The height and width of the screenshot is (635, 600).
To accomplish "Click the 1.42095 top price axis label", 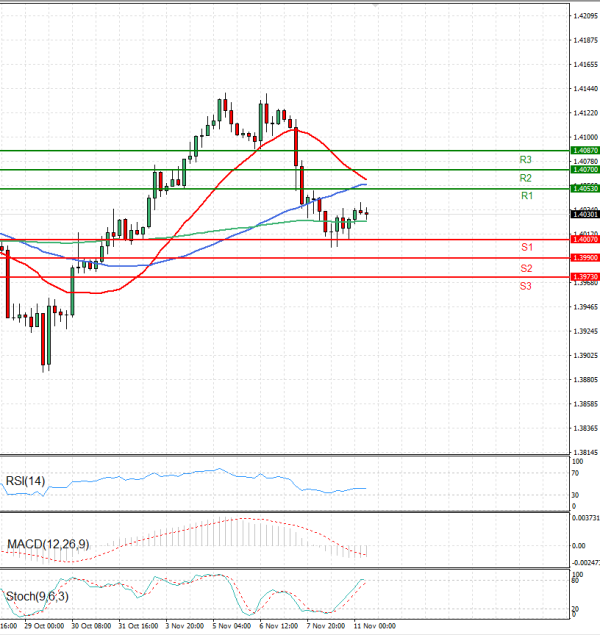I will click(584, 17).
